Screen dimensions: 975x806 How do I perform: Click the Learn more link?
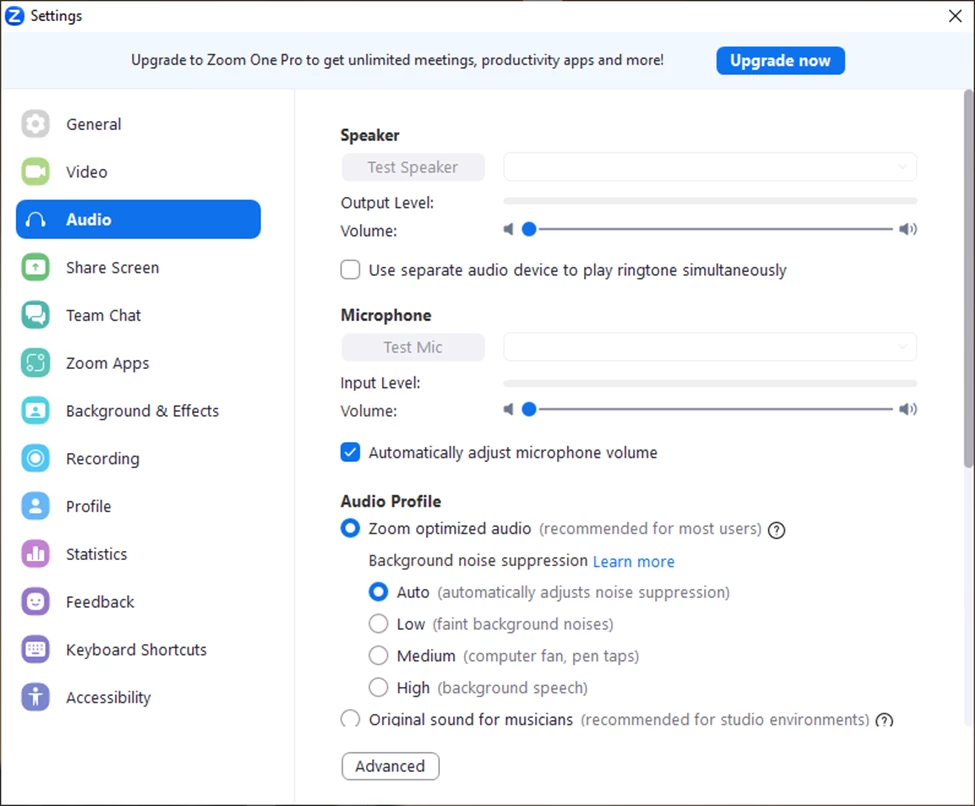[x=634, y=562]
